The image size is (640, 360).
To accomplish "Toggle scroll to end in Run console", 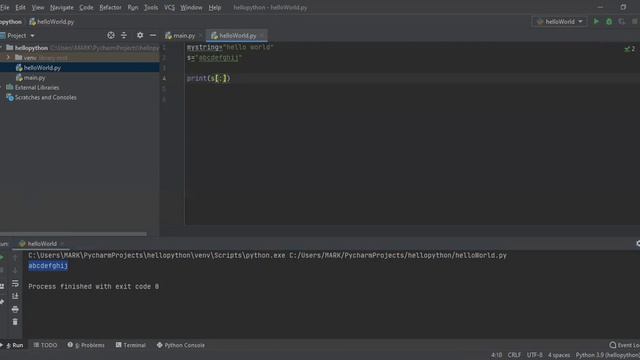I will pos(15,296).
